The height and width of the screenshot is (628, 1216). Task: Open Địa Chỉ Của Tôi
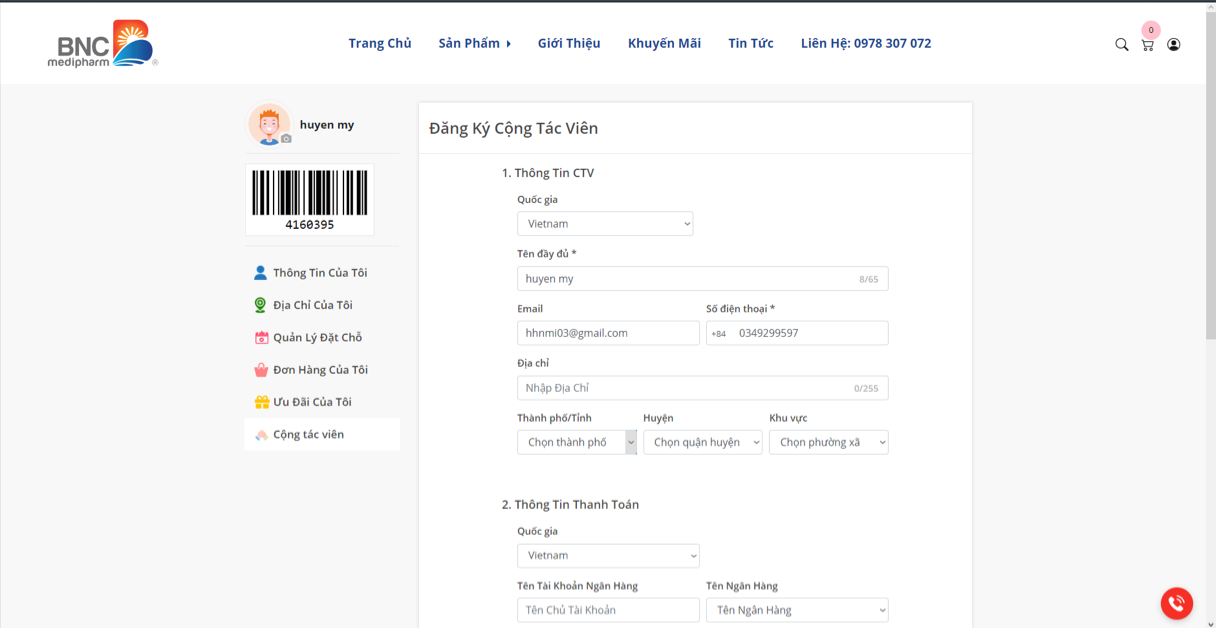pos(312,305)
